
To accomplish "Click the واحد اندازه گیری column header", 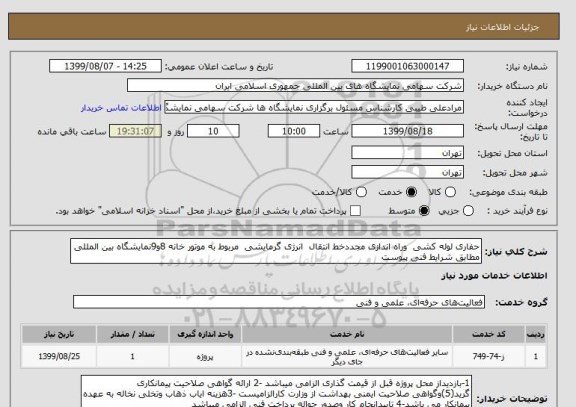I will coord(205,334).
